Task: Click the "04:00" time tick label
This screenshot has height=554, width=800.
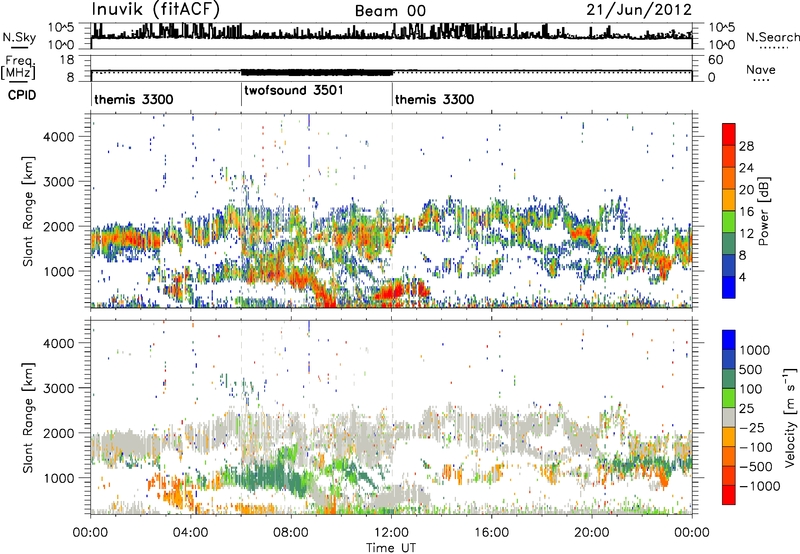Action: [190, 533]
